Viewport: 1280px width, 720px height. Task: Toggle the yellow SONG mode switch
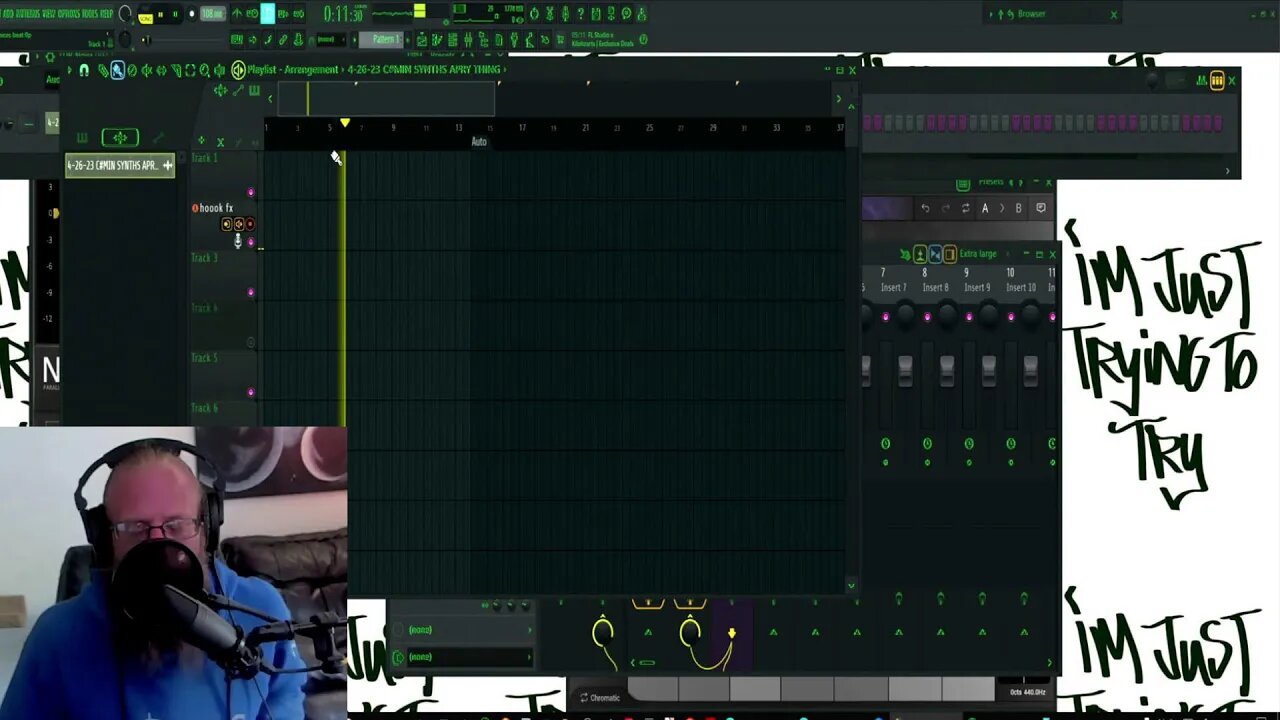[x=145, y=19]
